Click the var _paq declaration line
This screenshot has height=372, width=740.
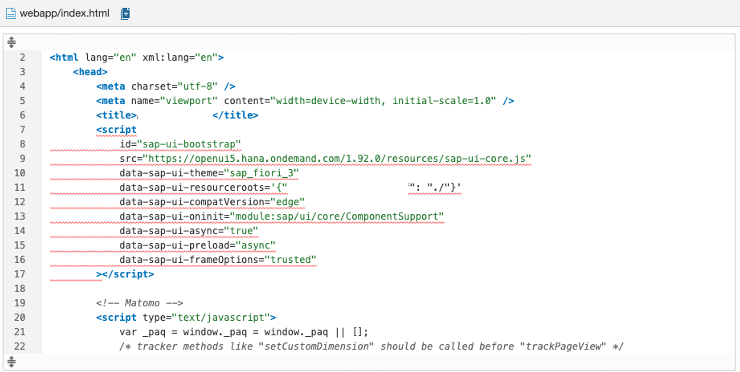tap(244, 331)
